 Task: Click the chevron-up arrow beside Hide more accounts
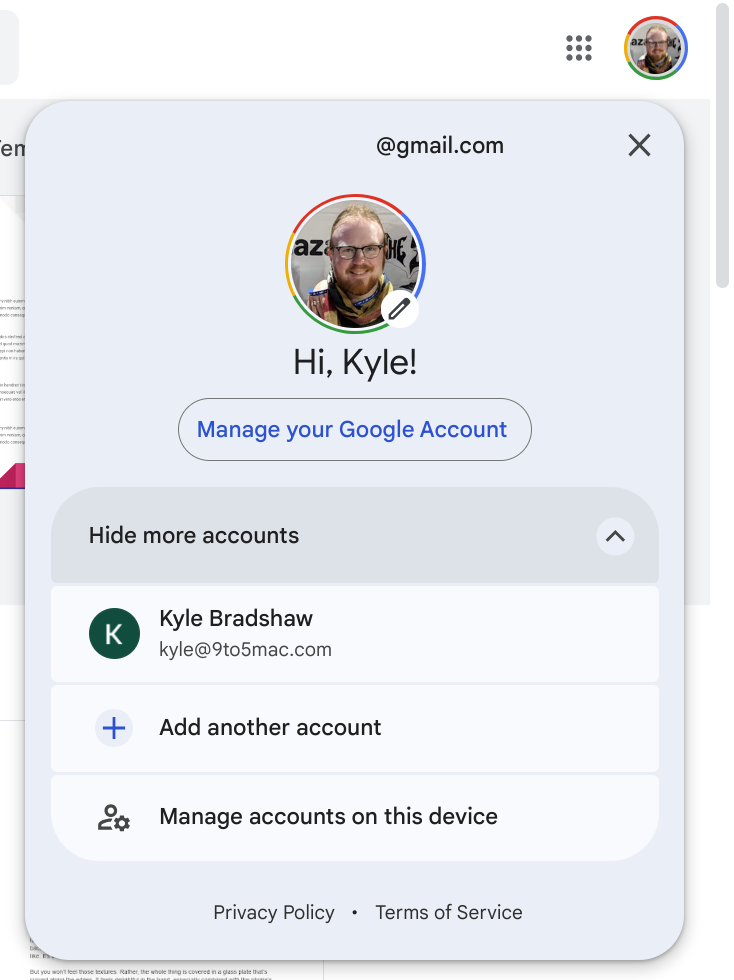click(x=615, y=536)
